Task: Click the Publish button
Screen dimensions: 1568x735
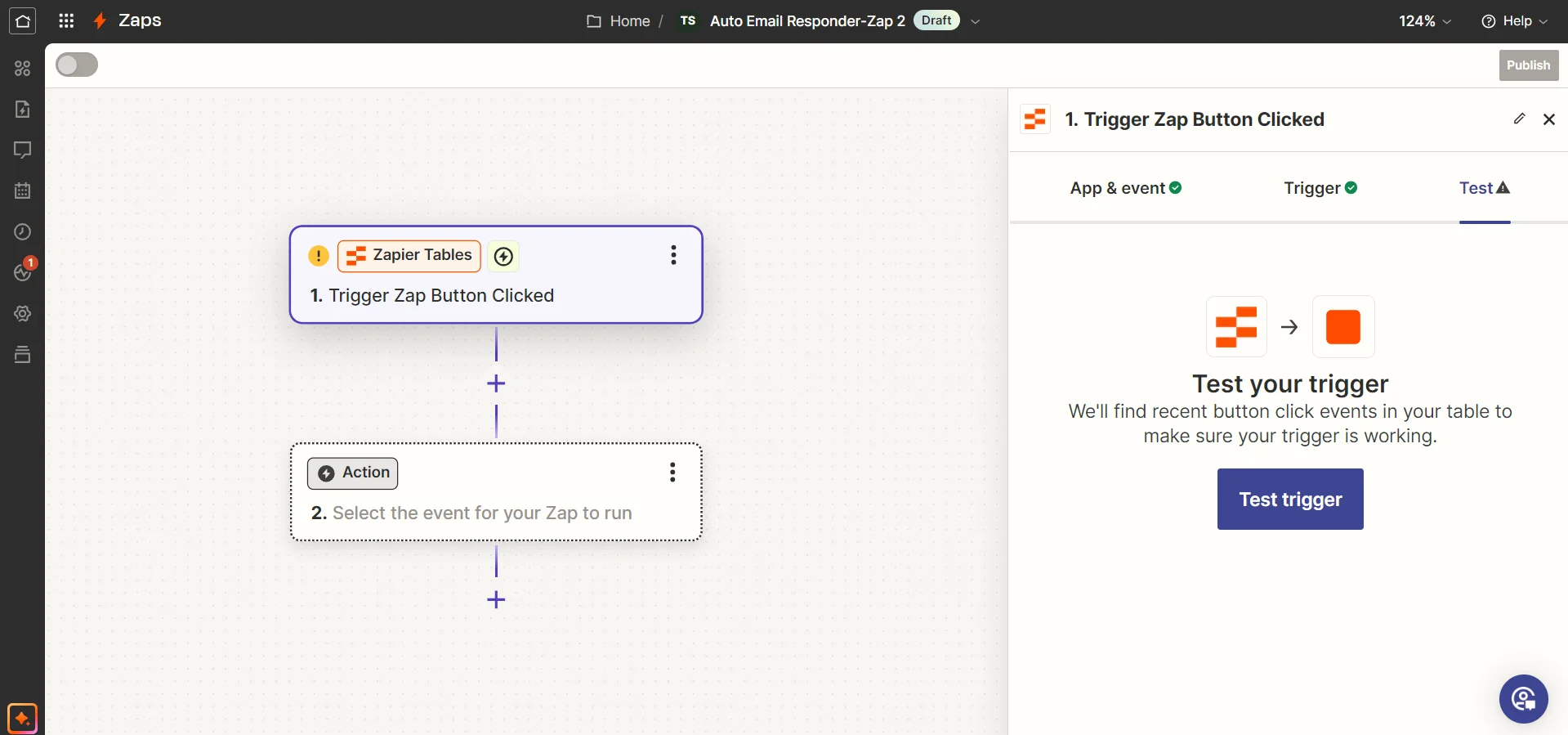Action: tap(1528, 65)
